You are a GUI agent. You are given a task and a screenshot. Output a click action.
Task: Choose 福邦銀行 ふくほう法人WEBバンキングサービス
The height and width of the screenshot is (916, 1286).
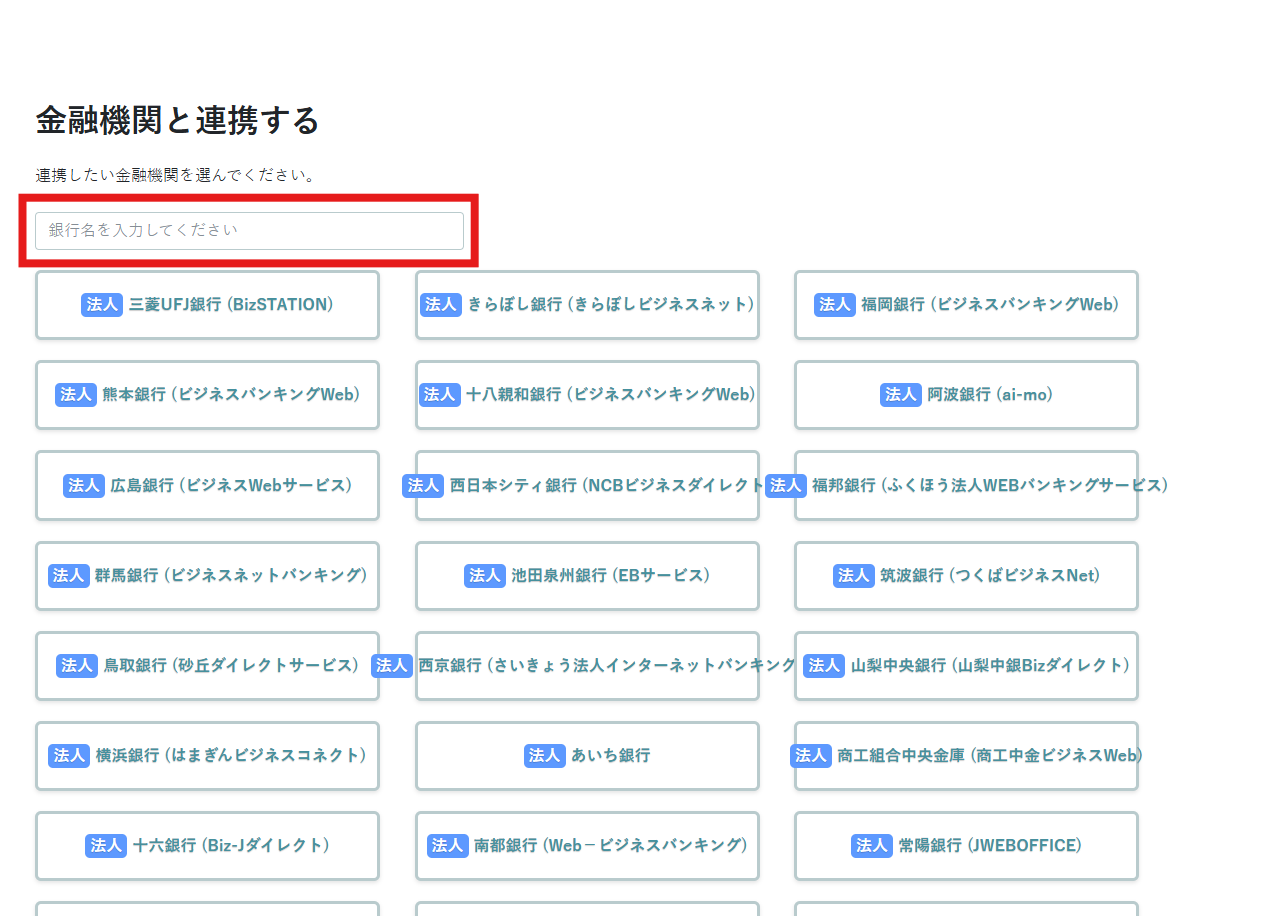[x=966, y=485]
